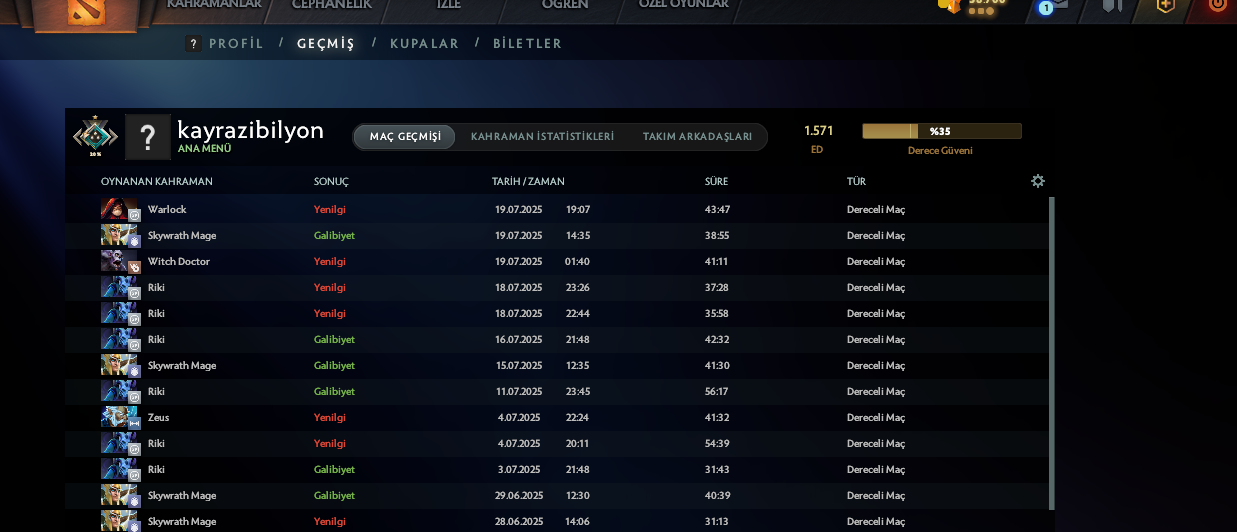Click the Dota 2 logo home icon
Viewport: 1237px width, 532px height.
85,10
